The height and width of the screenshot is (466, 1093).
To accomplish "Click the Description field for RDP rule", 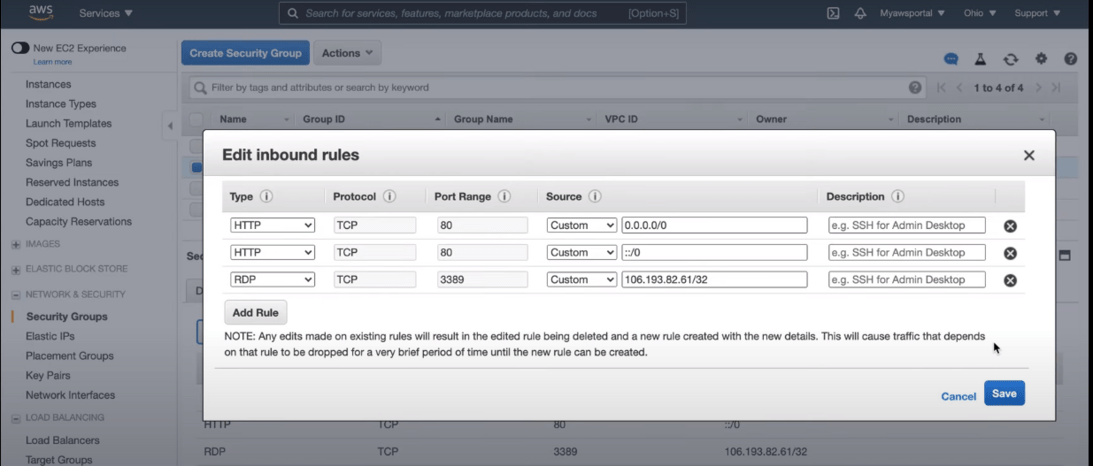I will [x=906, y=280].
